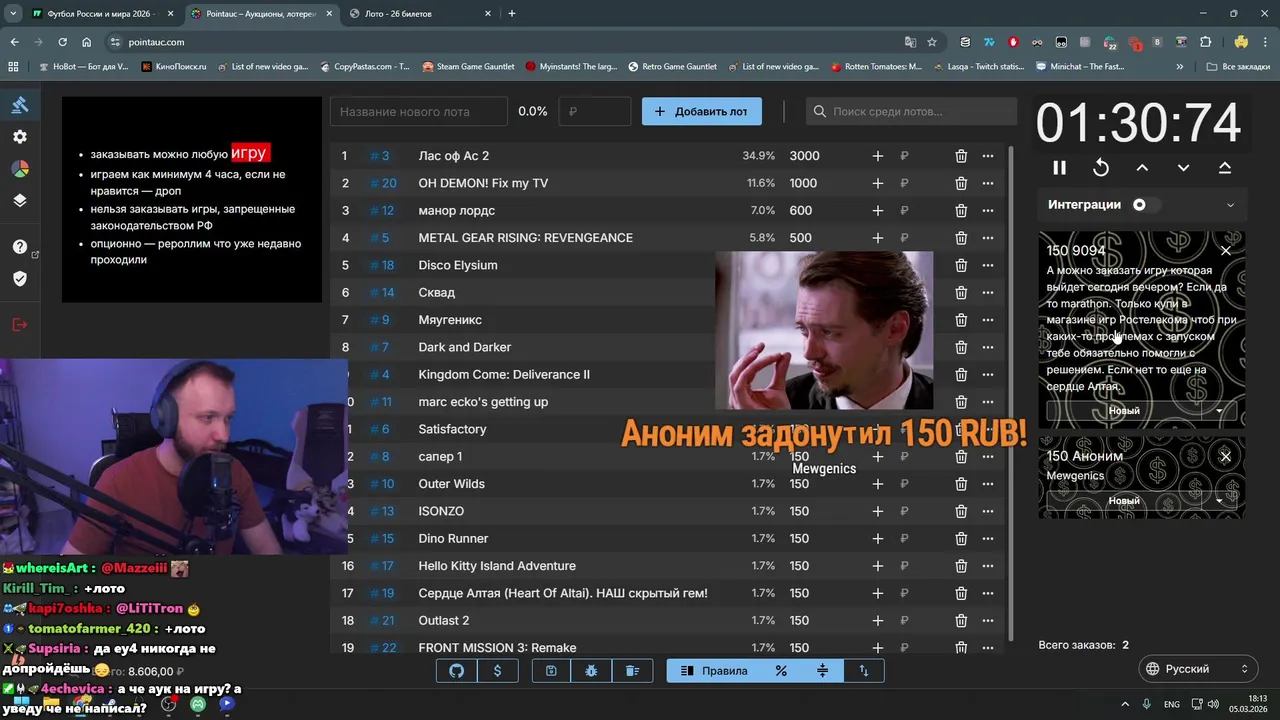Screen dimensions: 1280x720
Task: Click the sort arrows button
Action: coord(864,671)
